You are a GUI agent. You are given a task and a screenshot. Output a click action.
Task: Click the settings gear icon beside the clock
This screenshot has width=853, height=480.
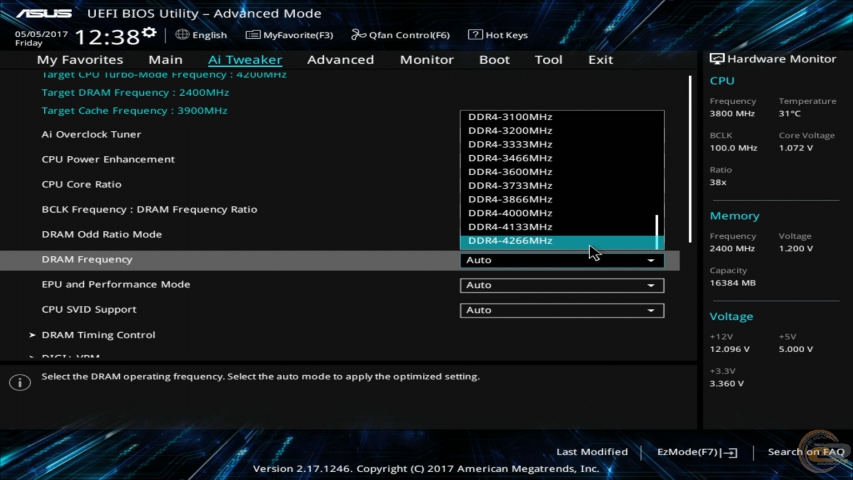pos(149,33)
